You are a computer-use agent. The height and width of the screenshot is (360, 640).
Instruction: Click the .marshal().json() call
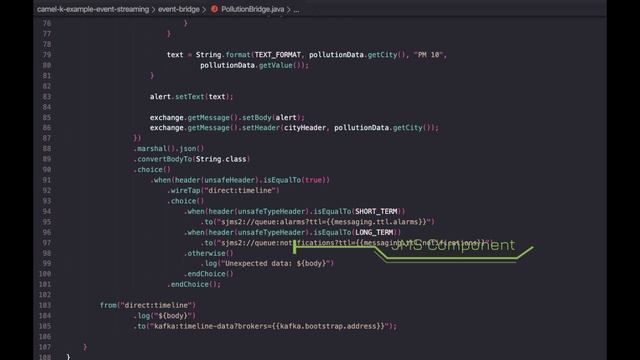169,149
